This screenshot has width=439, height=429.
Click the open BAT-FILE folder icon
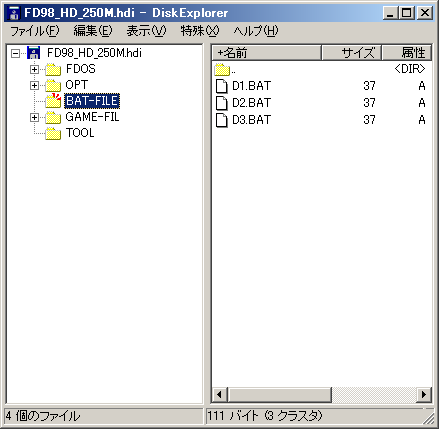(53, 101)
